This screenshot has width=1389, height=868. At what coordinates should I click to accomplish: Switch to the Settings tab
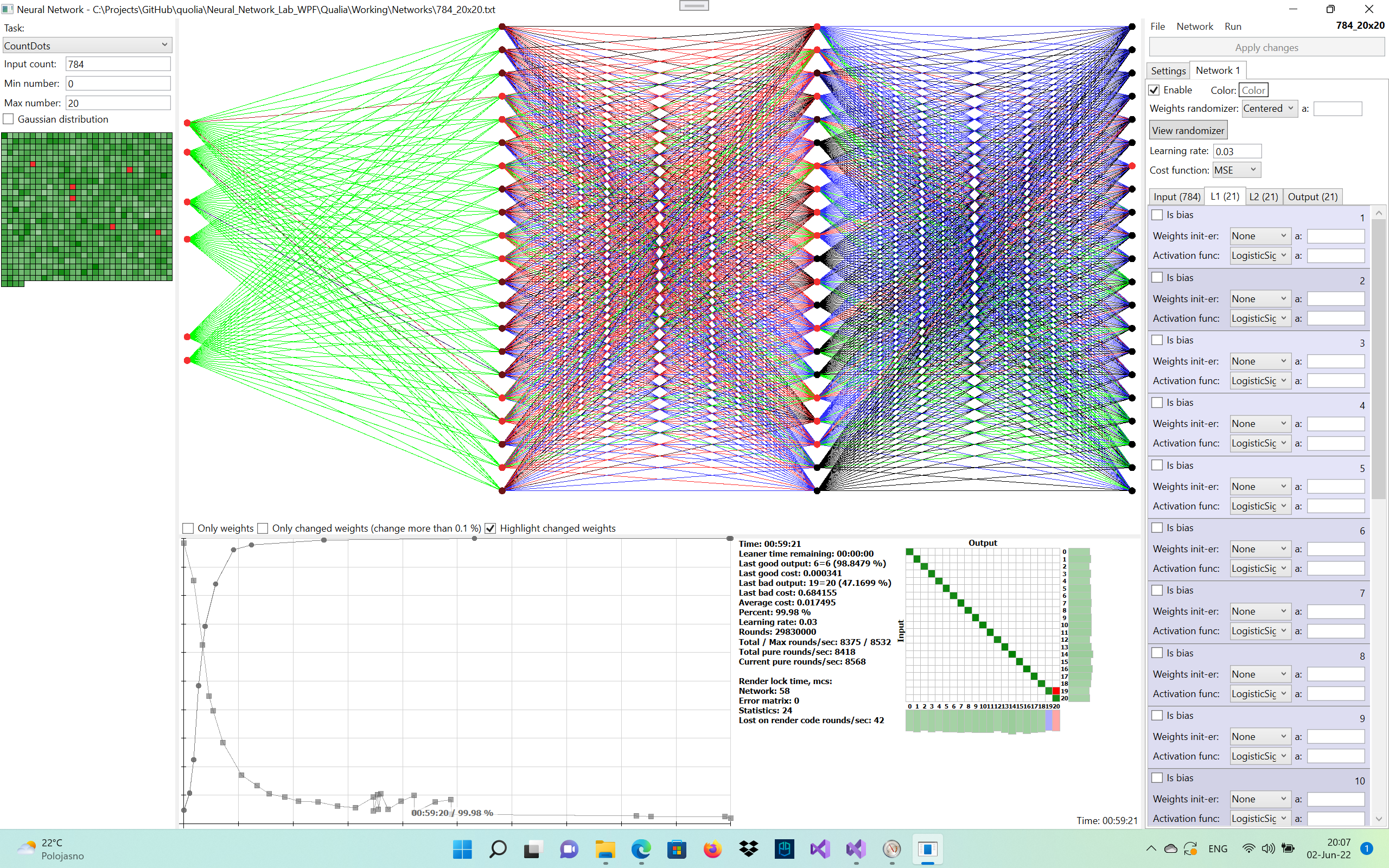point(1167,69)
